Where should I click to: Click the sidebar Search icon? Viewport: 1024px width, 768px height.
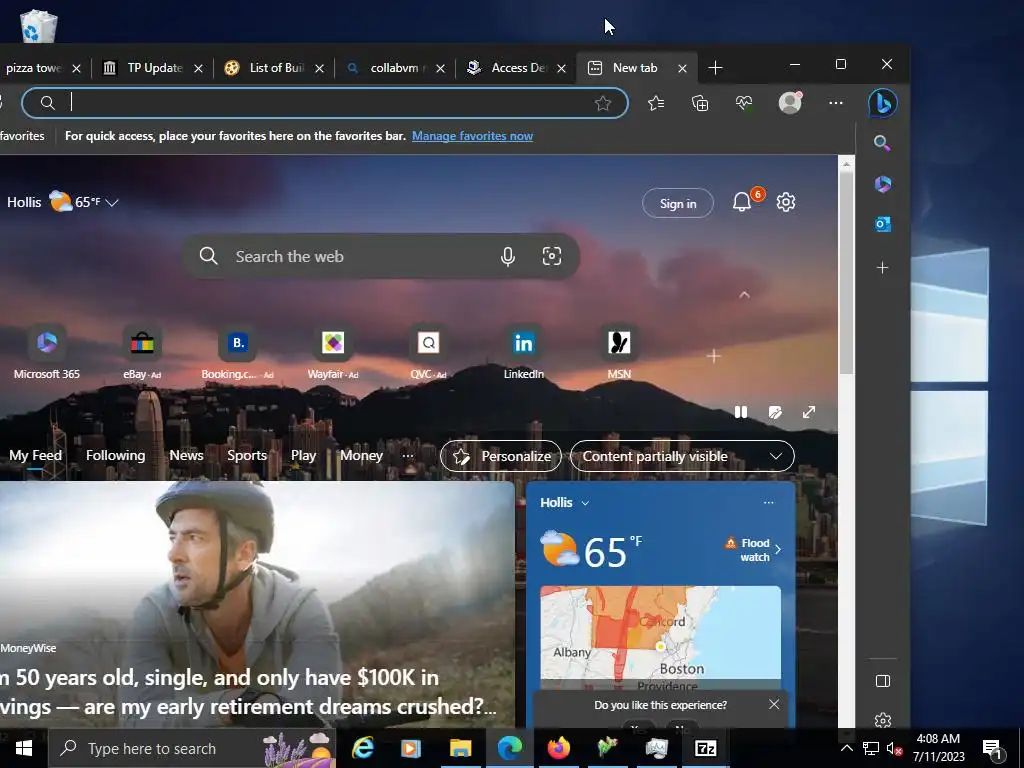click(882, 143)
